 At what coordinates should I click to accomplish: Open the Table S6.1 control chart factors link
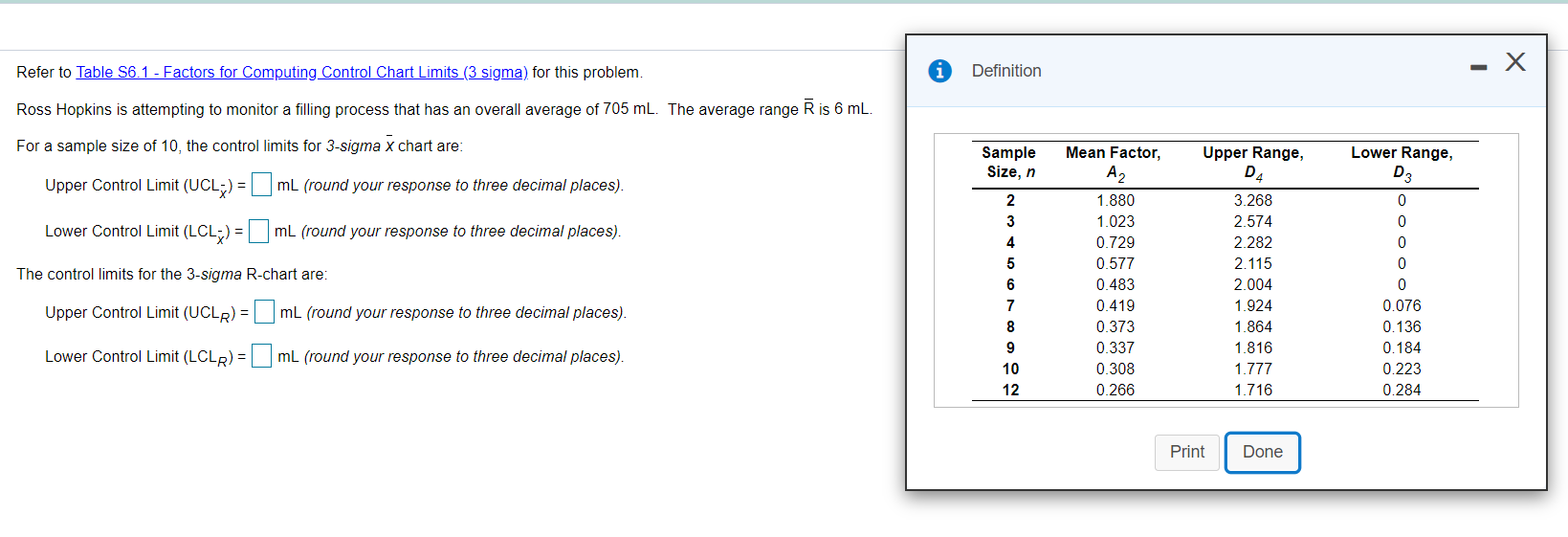click(x=301, y=72)
